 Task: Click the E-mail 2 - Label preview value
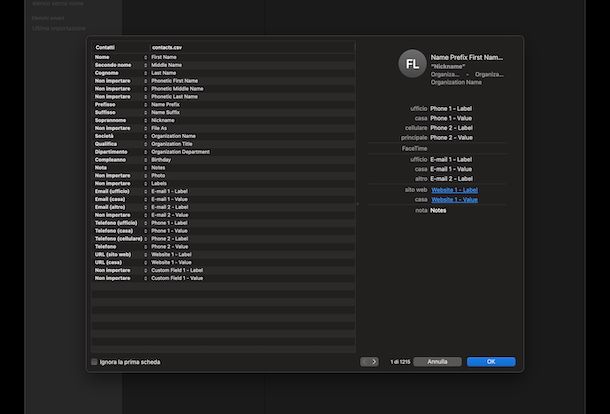451,179
